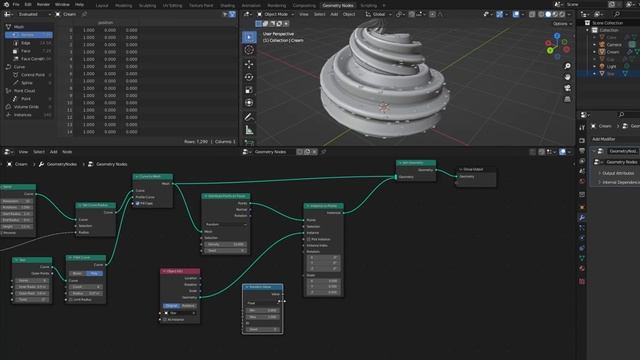The height and width of the screenshot is (360, 640).
Task: Click GeometryNodes breadcrumb in node editor
Action: [x=62, y=164]
